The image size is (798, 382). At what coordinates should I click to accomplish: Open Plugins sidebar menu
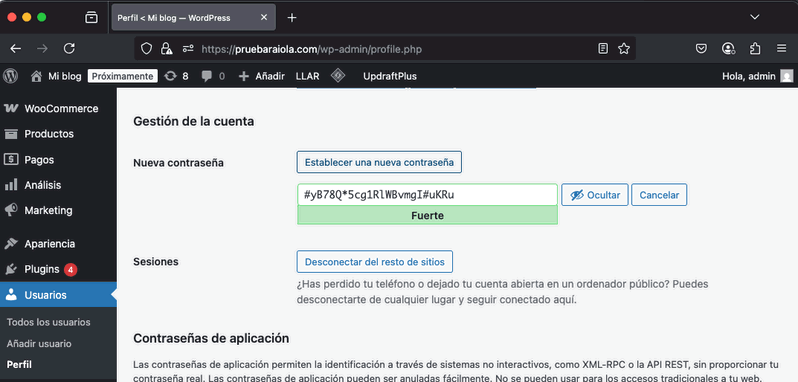click(58, 269)
